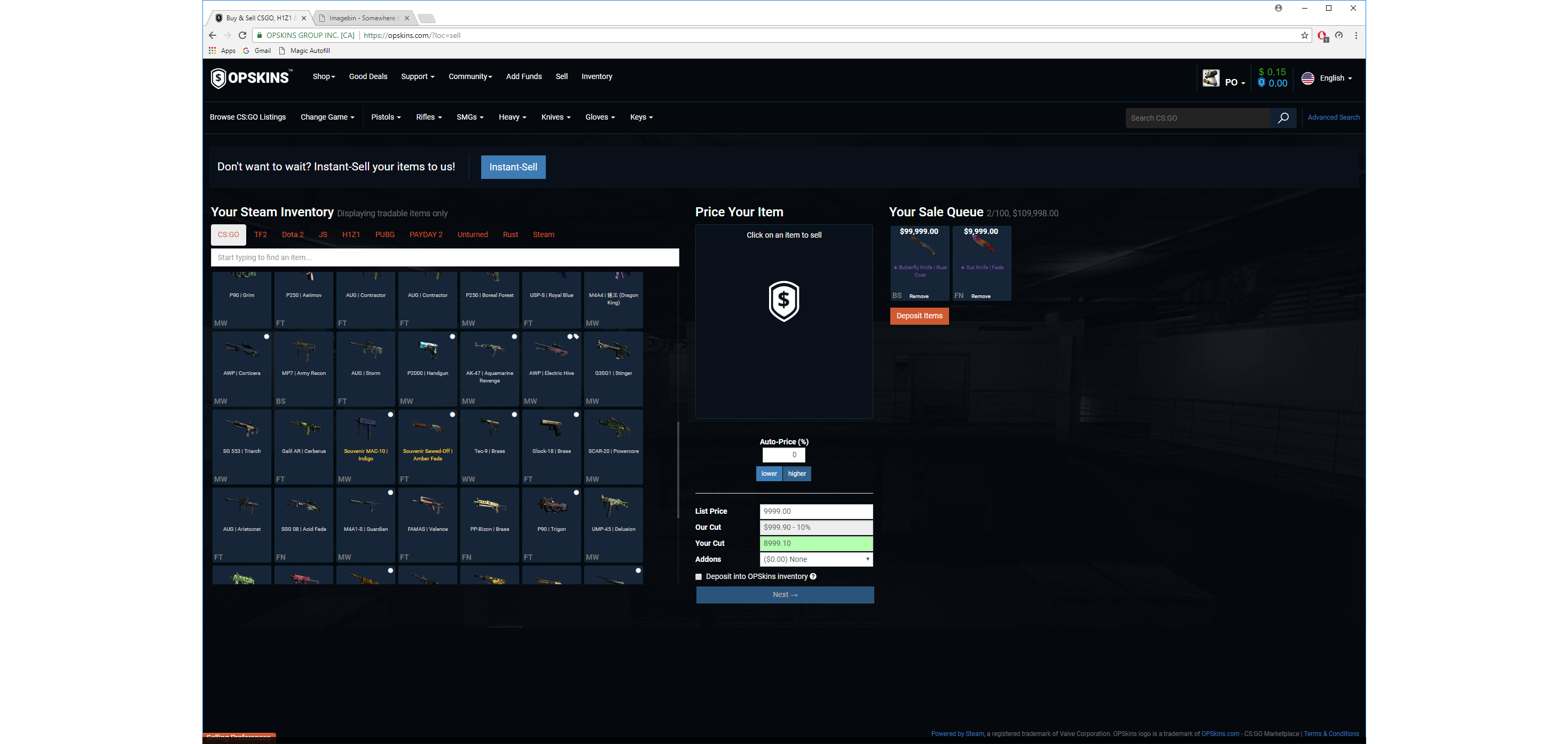Open the Pistols category dropdown
Viewport: 1568px width, 744px height.
point(386,118)
